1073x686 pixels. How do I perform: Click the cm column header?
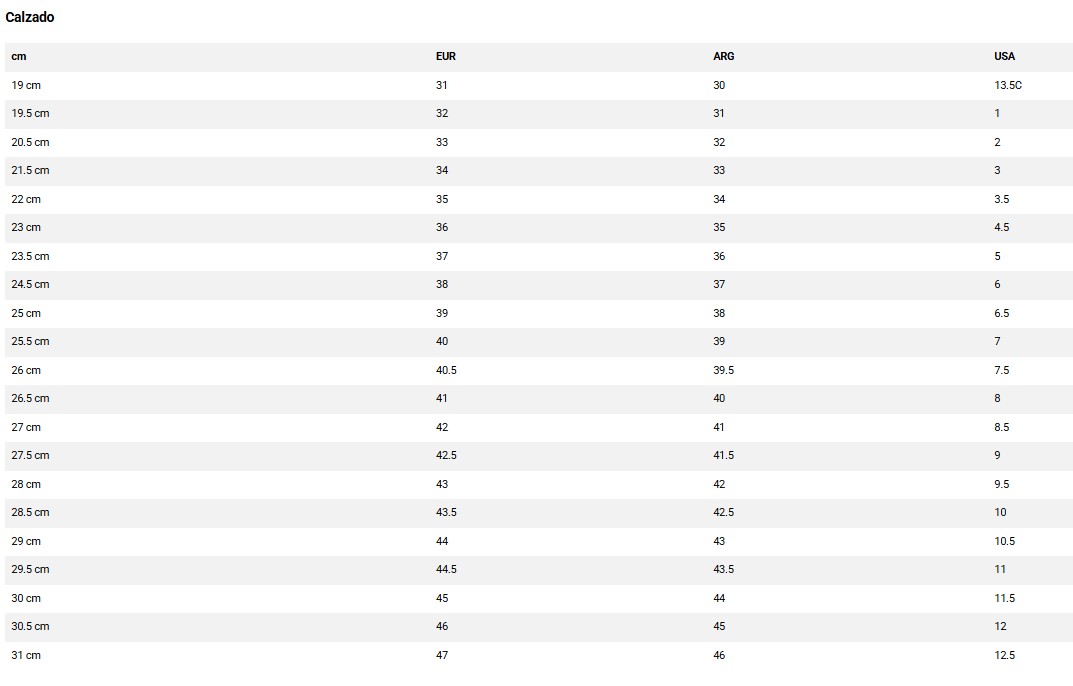click(19, 56)
